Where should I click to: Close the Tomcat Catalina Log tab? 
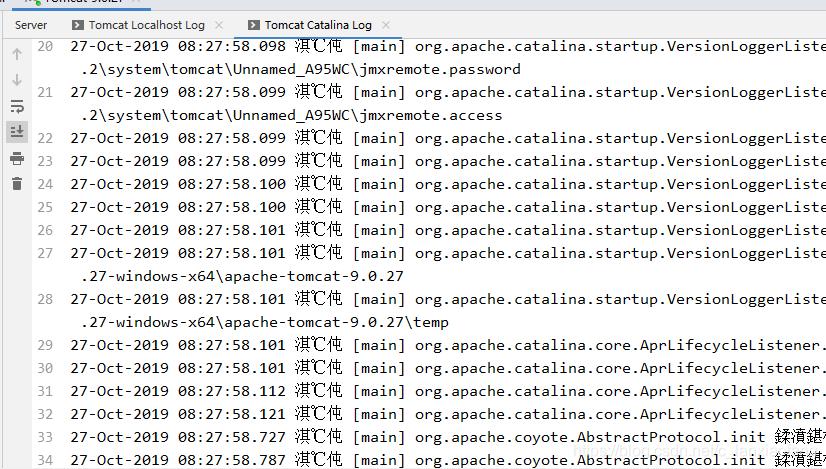(386, 25)
